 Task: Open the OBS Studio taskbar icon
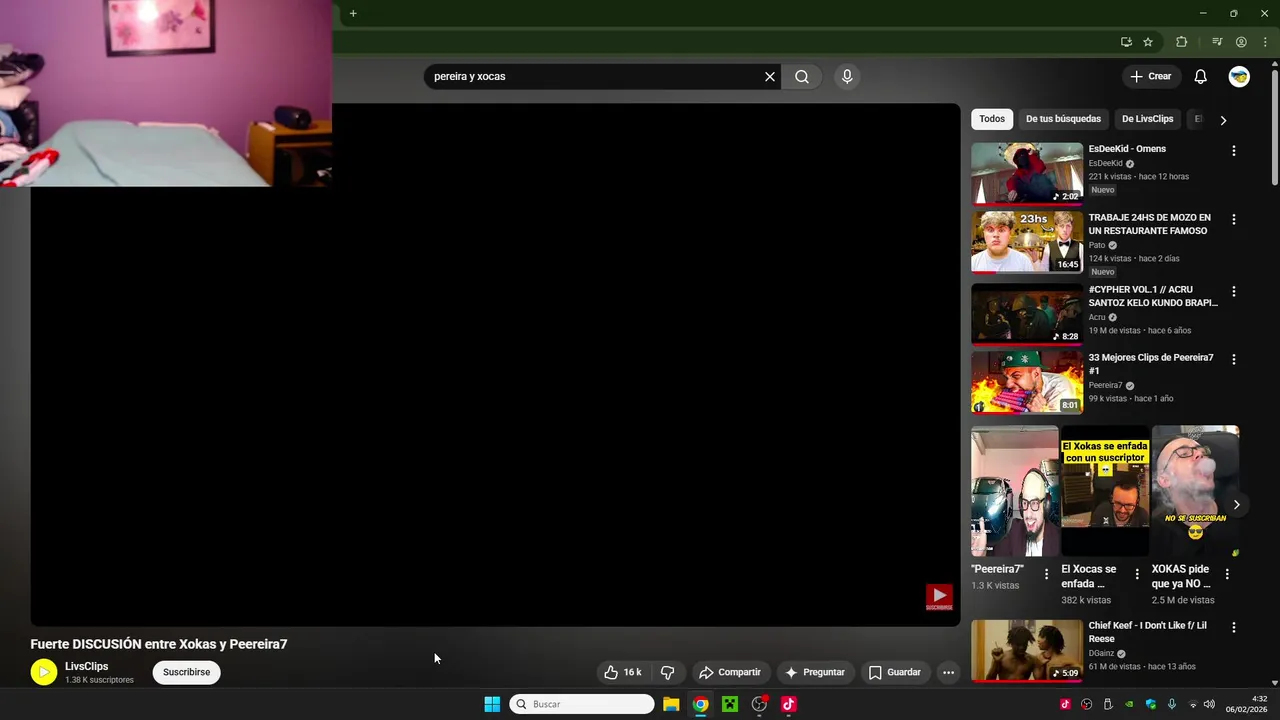click(760, 704)
